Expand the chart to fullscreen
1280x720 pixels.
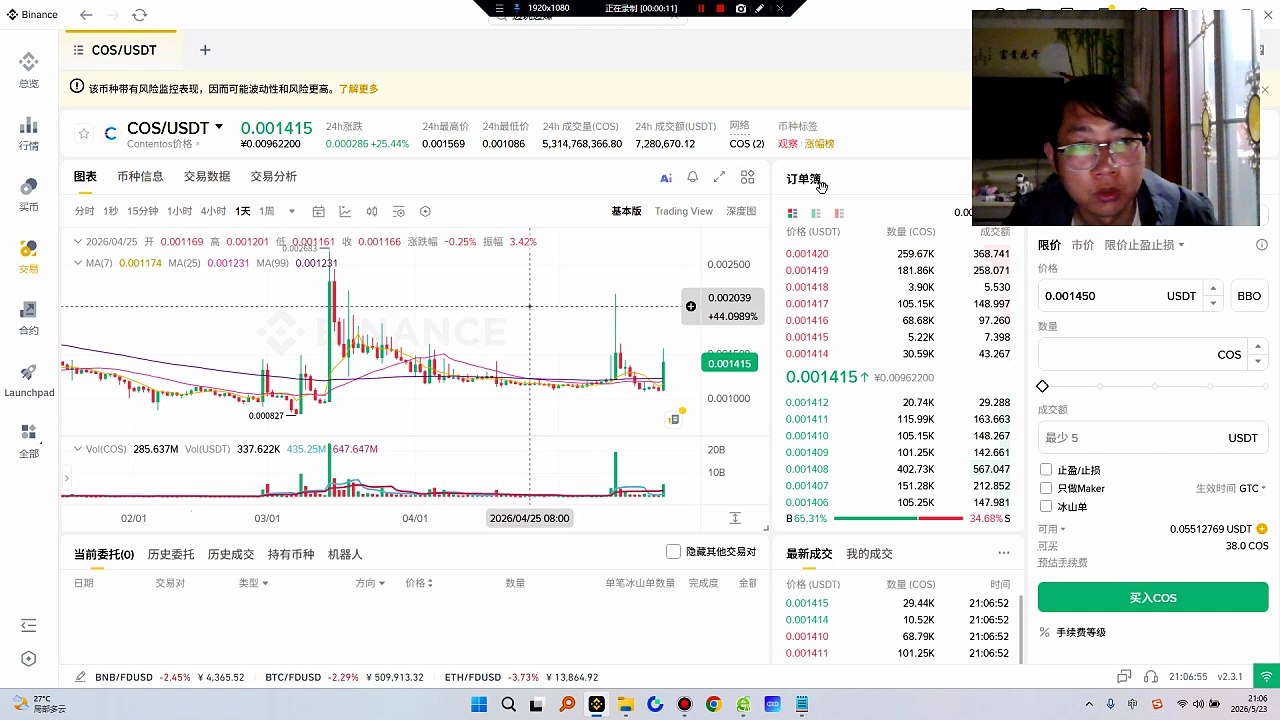pyautogui.click(x=719, y=177)
